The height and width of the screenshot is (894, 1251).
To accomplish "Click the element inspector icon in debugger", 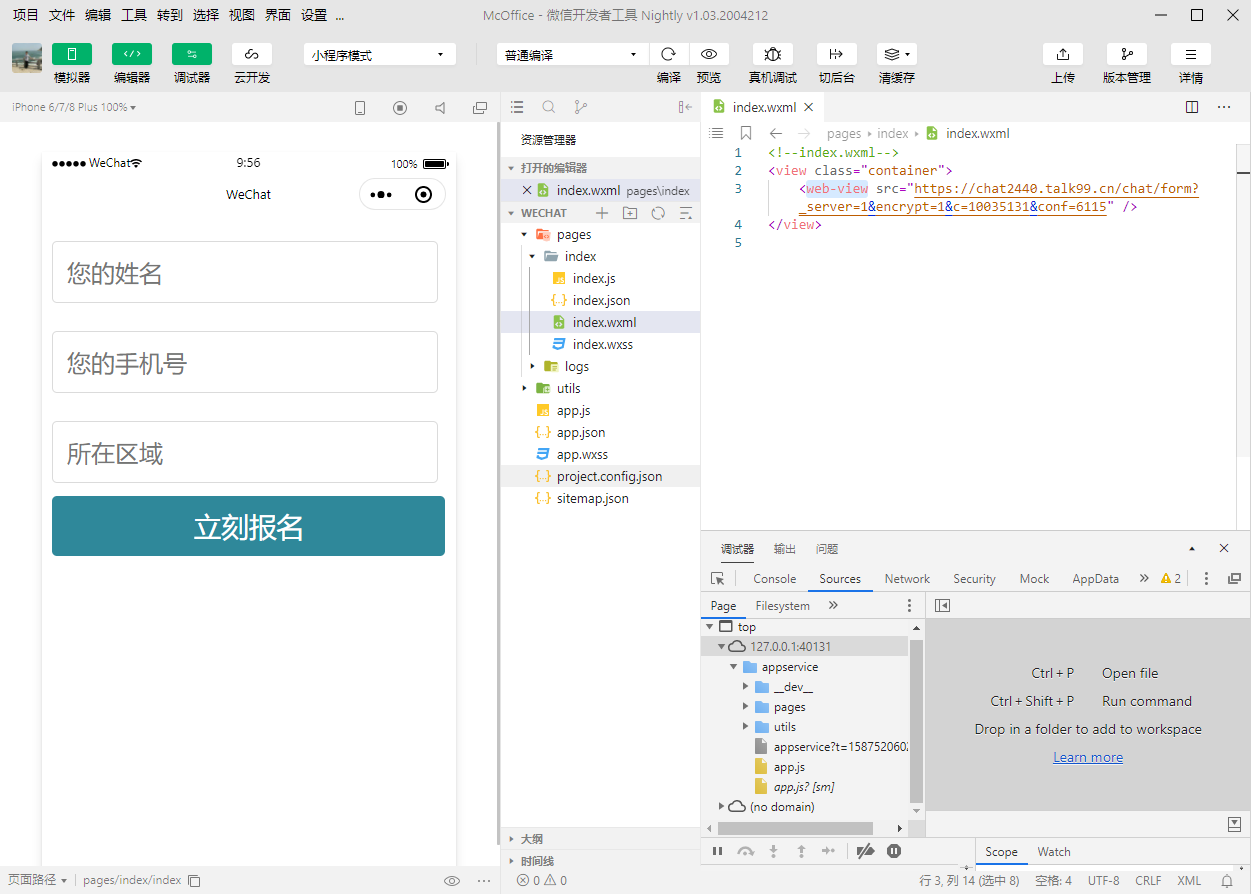I will (717, 579).
